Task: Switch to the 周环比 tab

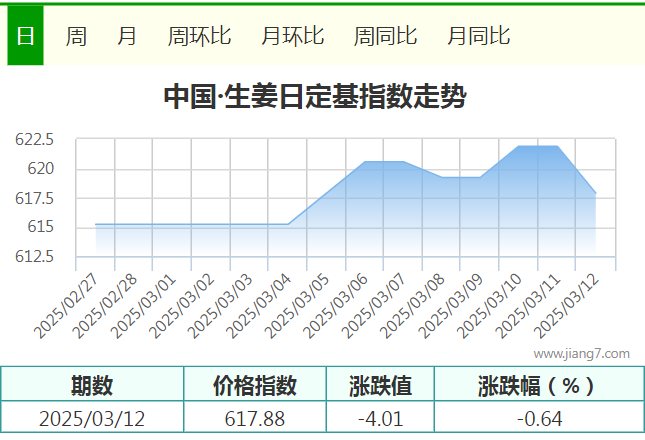Action: click(x=199, y=37)
